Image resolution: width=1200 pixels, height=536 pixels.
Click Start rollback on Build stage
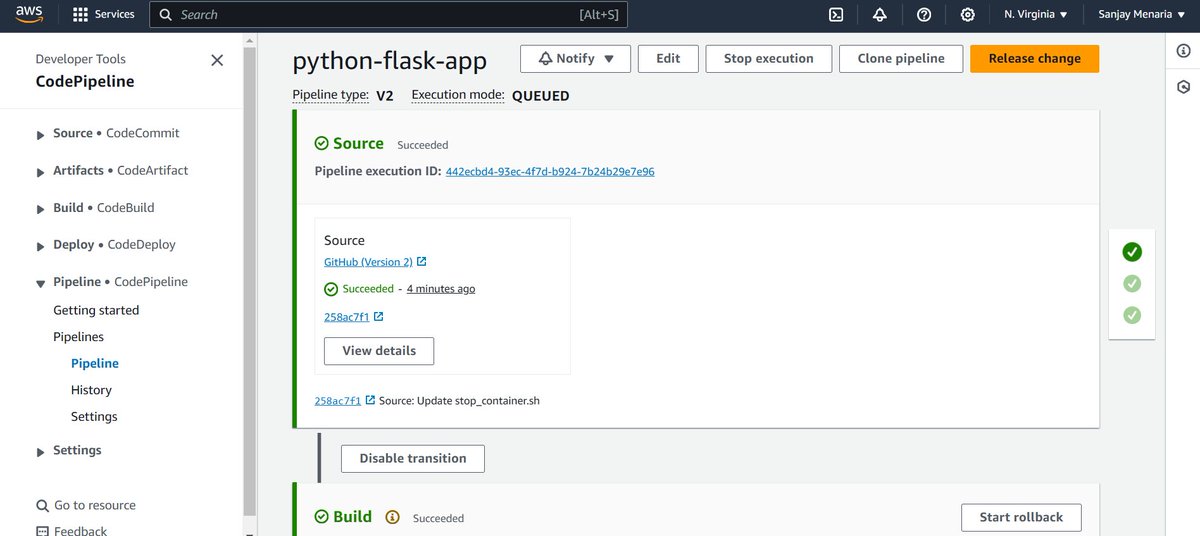point(1021,518)
